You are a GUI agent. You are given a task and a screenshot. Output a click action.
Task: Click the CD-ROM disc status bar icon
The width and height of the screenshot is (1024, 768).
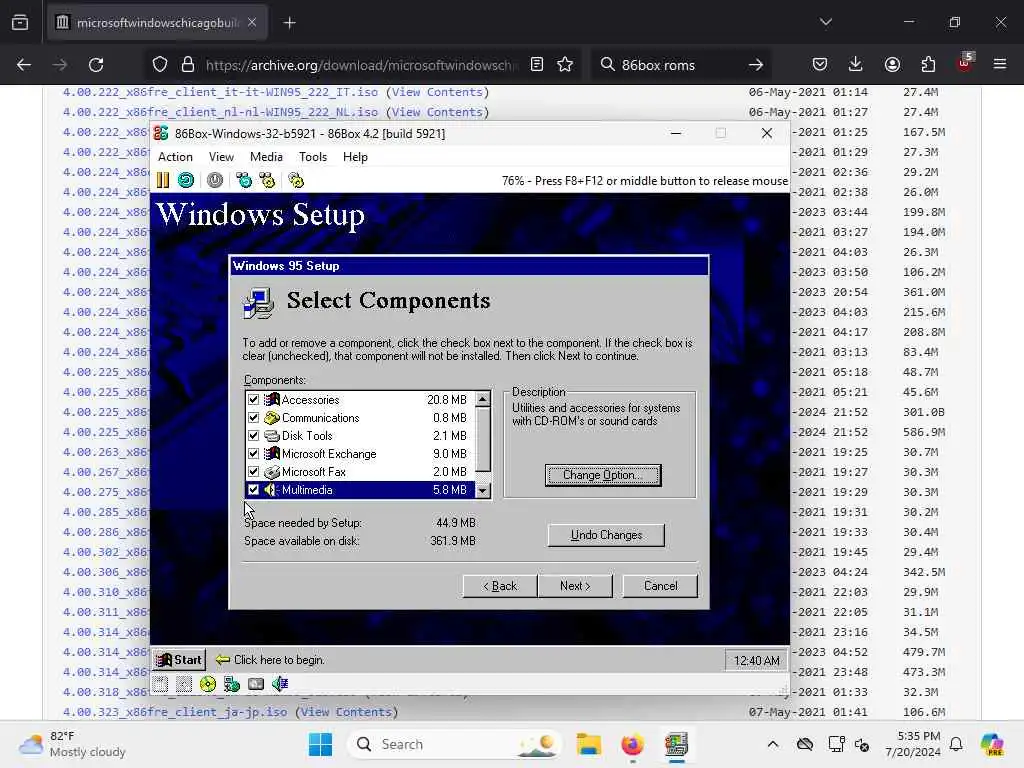(x=208, y=684)
